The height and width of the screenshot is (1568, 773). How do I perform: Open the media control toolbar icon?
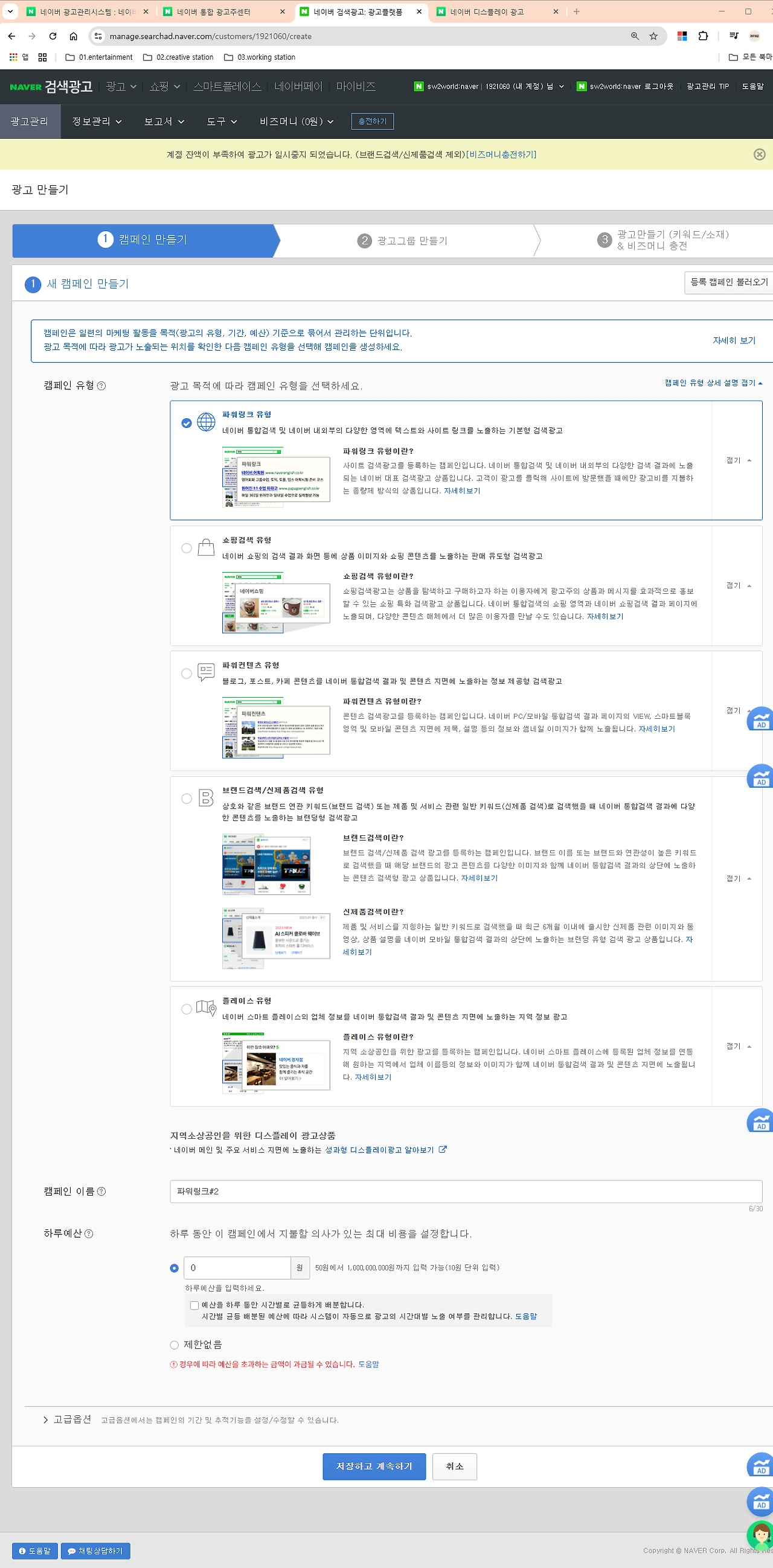click(734, 37)
